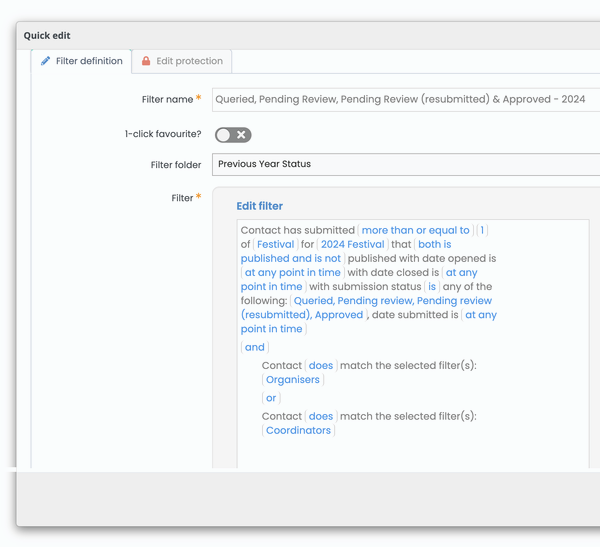Click the 'and' logical operator
600x547 pixels.
pyautogui.click(x=255, y=347)
